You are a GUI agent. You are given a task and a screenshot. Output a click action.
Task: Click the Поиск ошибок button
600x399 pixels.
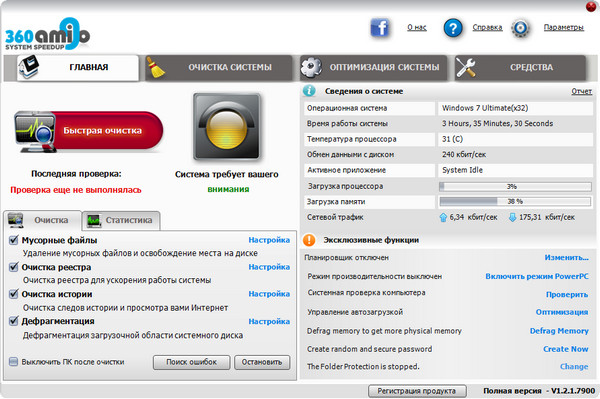pos(191,362)
